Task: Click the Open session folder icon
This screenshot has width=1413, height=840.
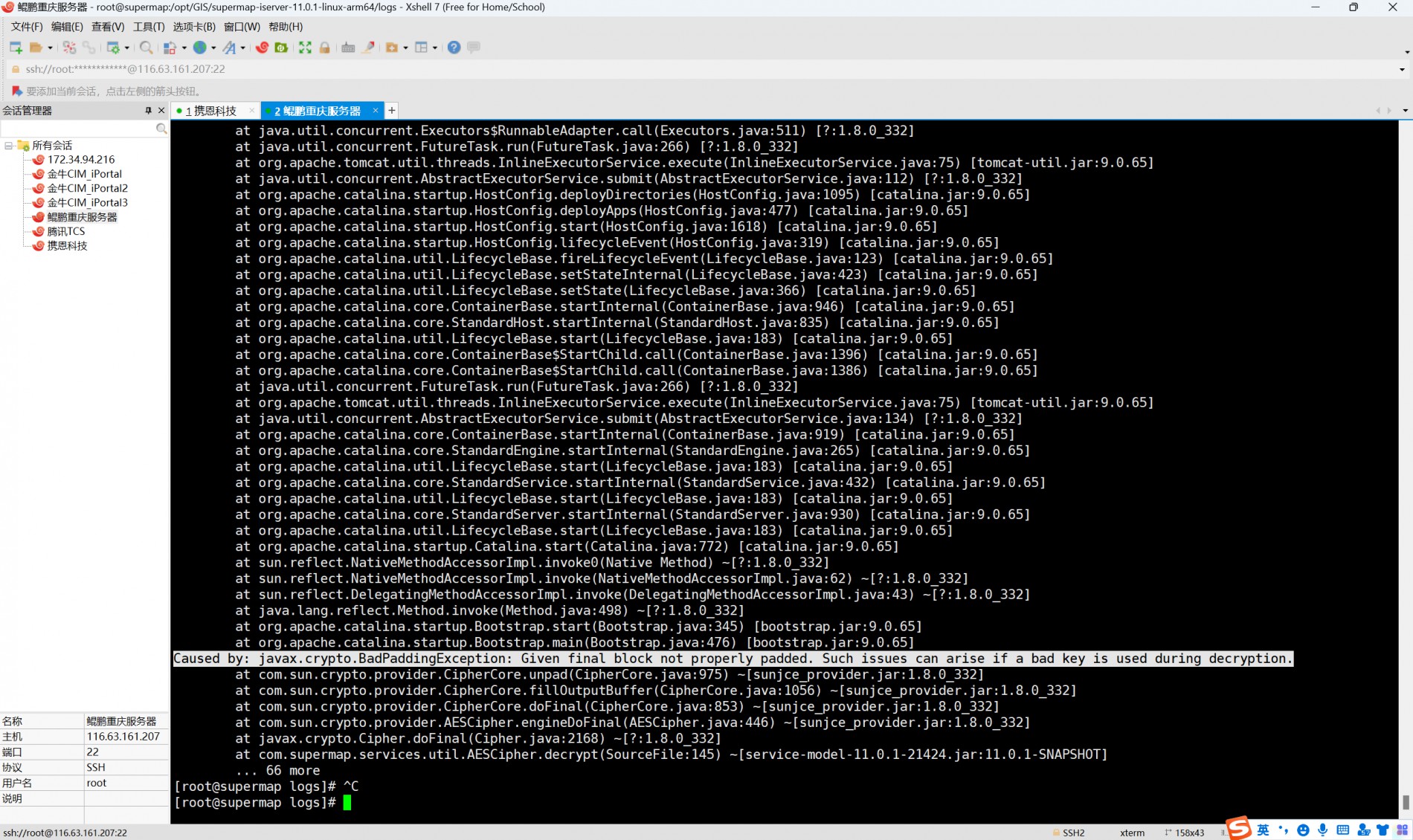Action: 36,48
